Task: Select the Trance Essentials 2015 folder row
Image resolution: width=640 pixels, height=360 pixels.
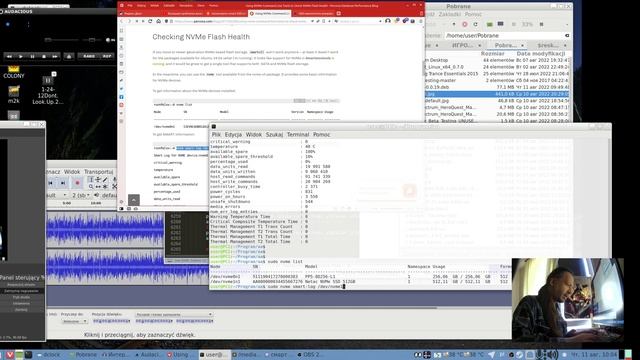Action: click(497, 73)
